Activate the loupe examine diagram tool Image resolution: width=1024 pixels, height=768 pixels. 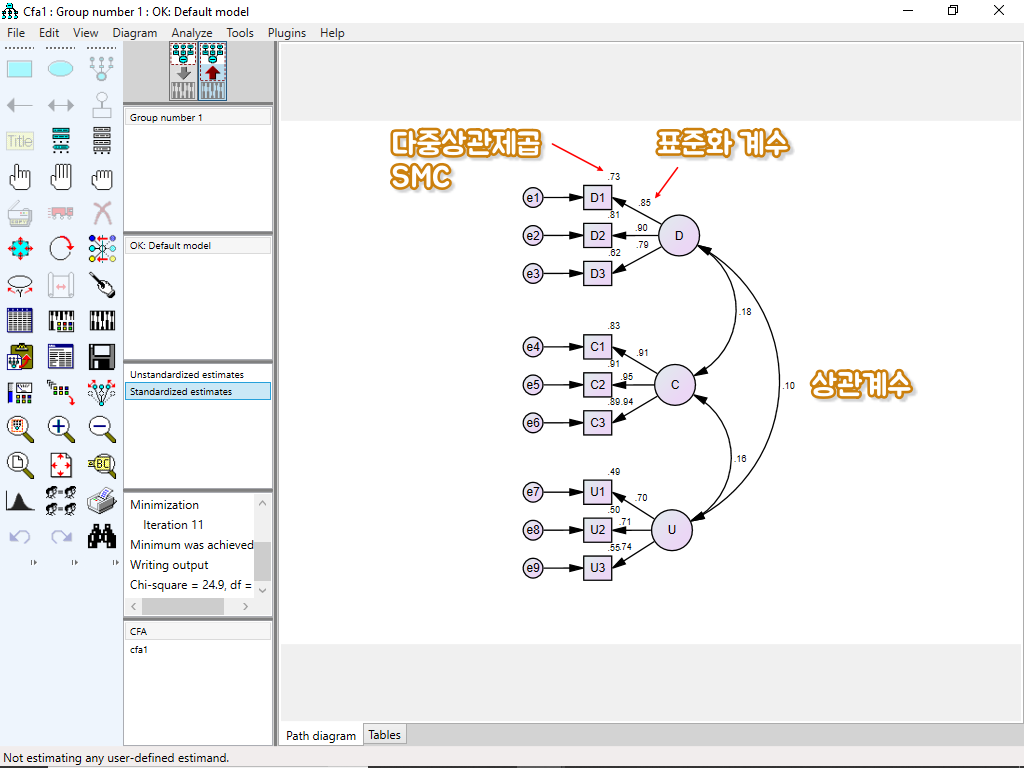102,465
